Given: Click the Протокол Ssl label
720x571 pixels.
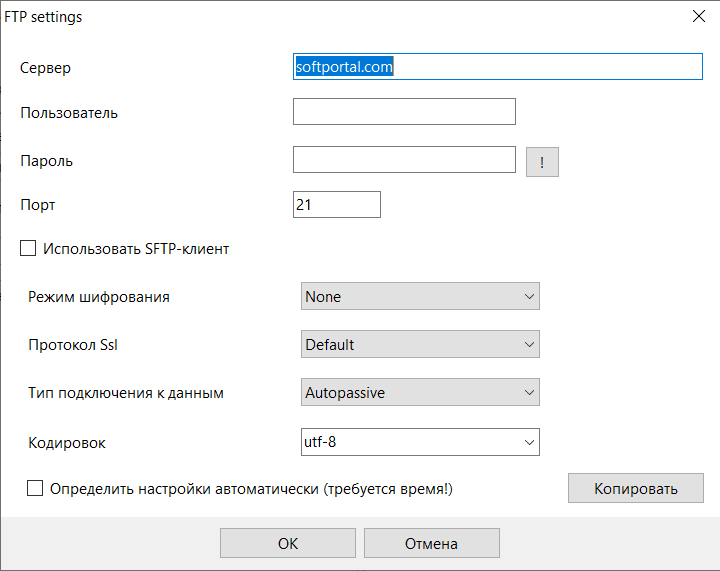Looking at the screenshot, I should [76, 345].
